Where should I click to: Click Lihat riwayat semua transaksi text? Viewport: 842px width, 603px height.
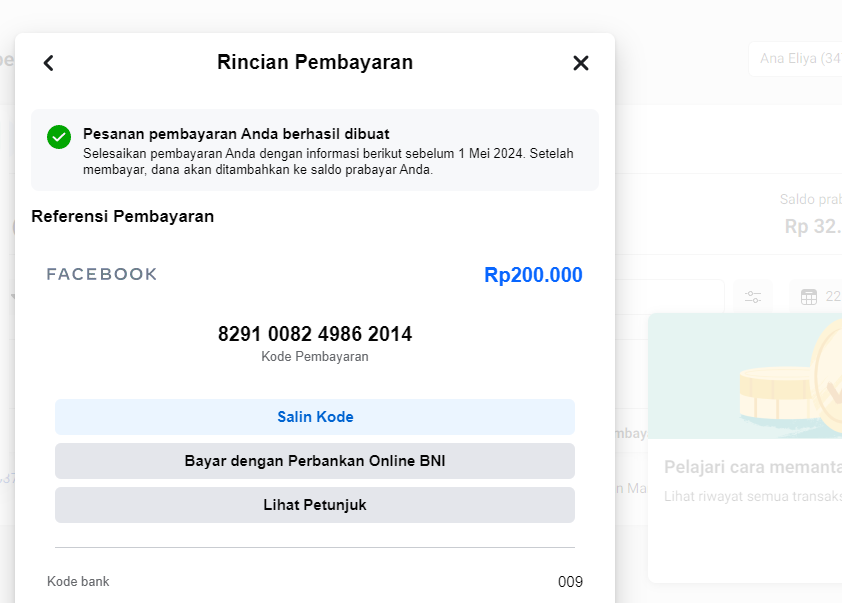(752, 496)
